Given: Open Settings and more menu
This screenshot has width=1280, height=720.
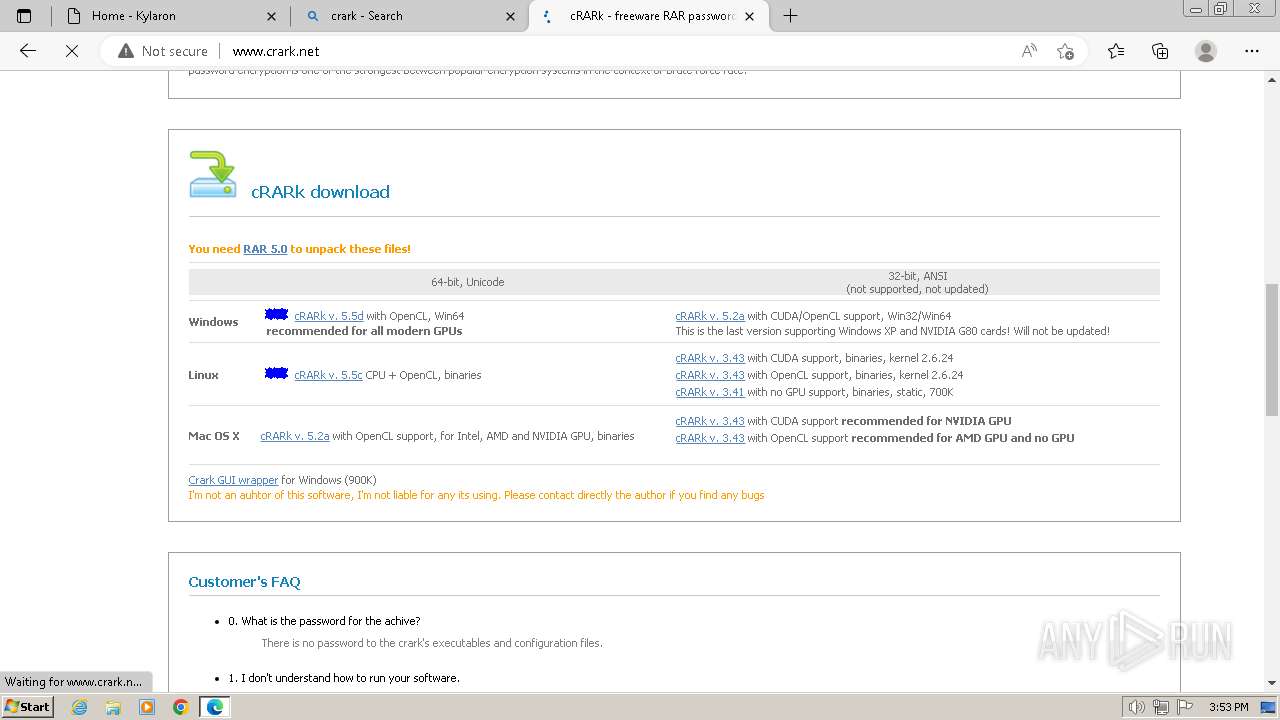Looking at the screenshot, I should pos(1252,51).
